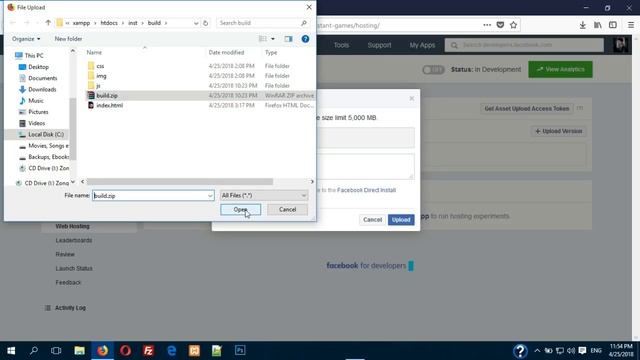Open Task View on taskbar

56,351
